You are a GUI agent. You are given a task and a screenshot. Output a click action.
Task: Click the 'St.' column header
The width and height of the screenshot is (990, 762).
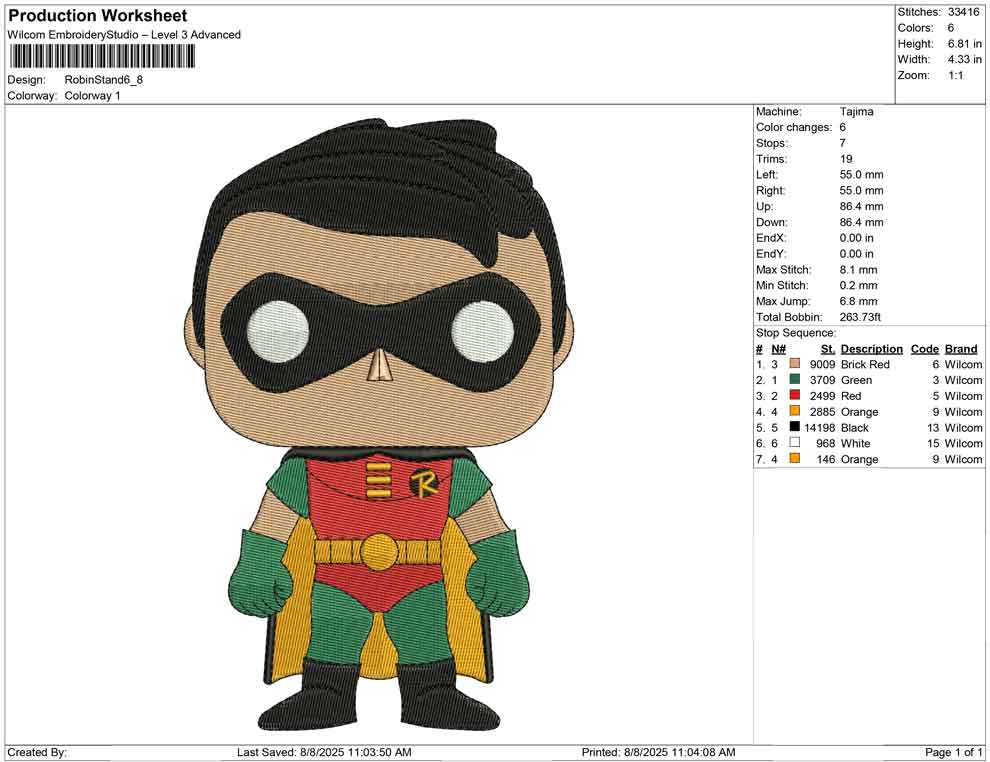click(x=828, y=348)
